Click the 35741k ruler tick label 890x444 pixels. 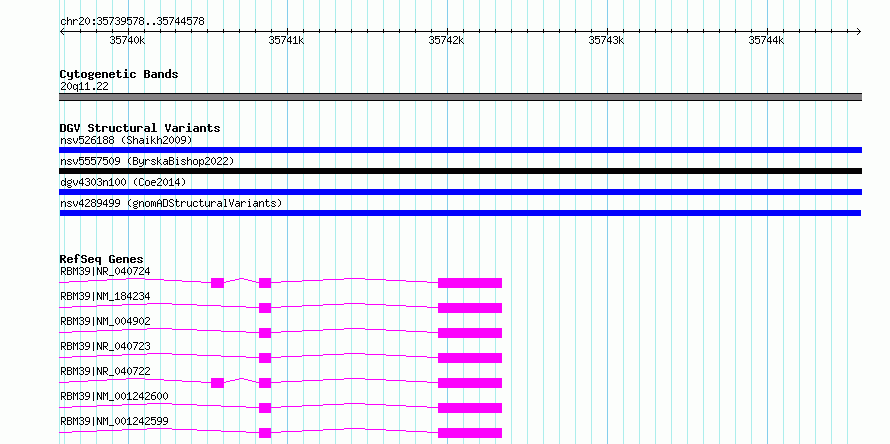tap(286, 40)
